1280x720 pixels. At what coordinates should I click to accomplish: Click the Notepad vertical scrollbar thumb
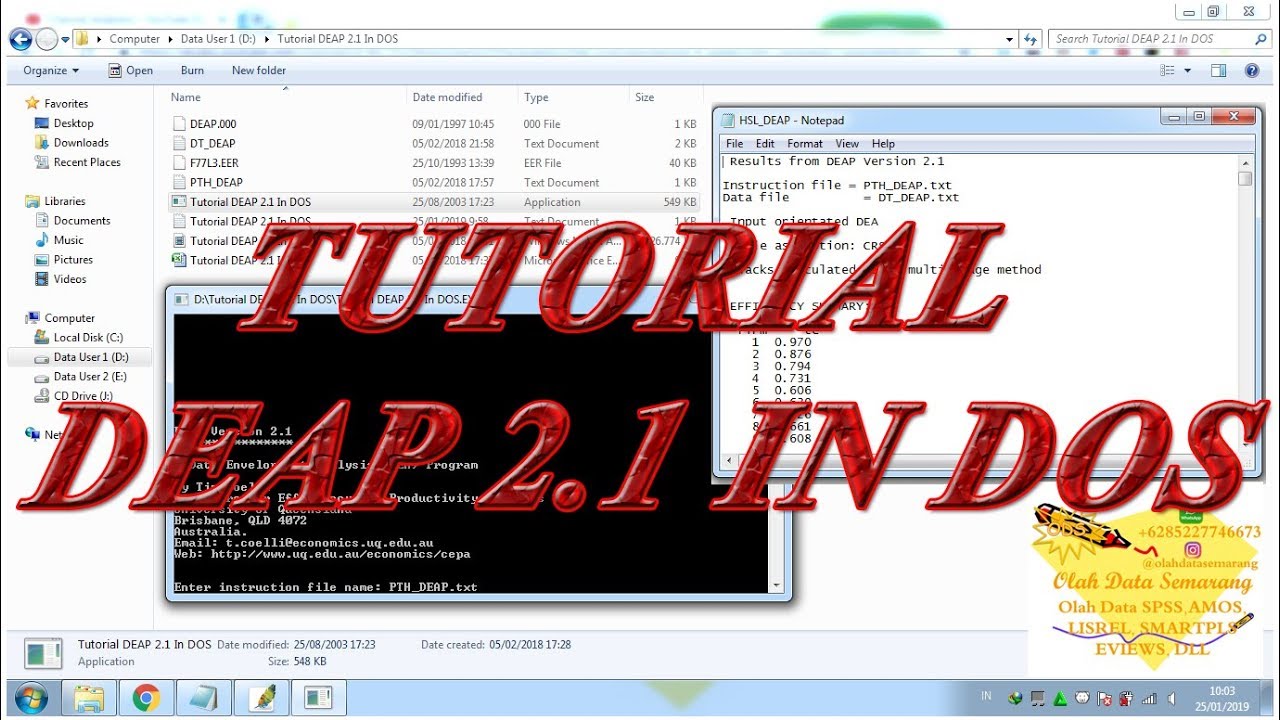click(1245, 178)
